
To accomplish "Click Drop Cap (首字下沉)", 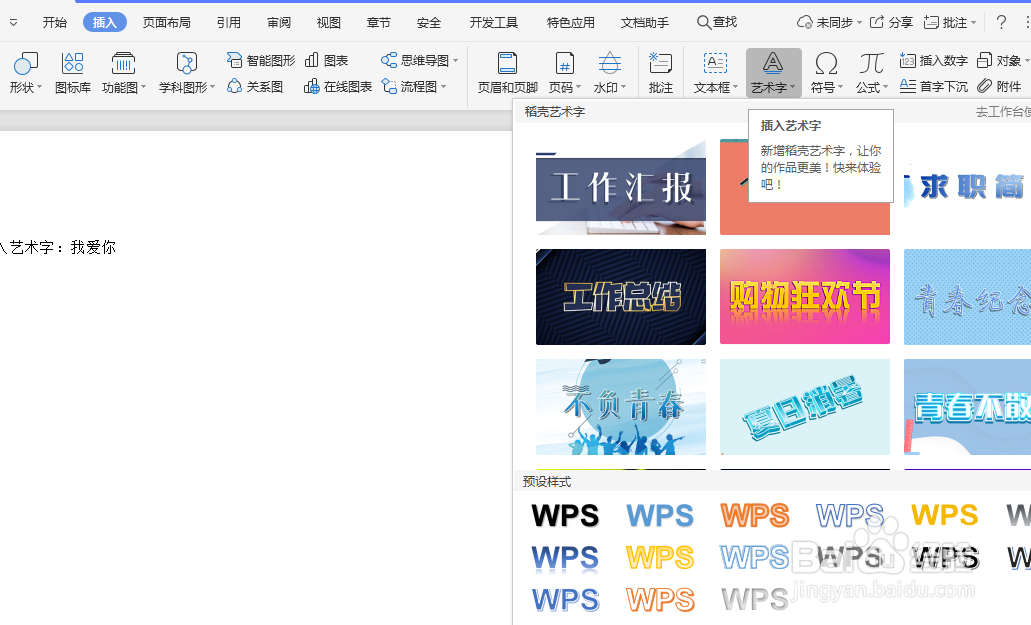I will [x=934, y=86].
